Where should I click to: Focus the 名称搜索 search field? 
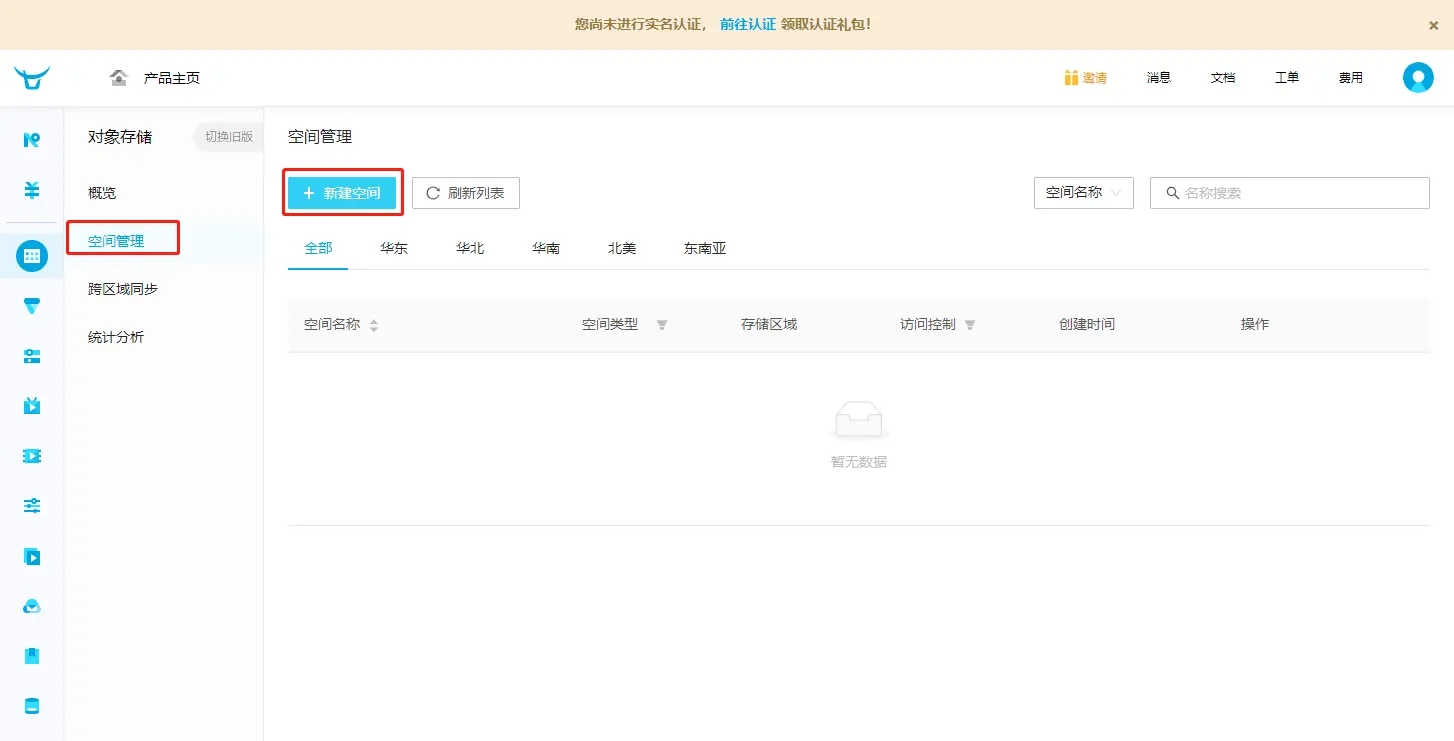1300,193
